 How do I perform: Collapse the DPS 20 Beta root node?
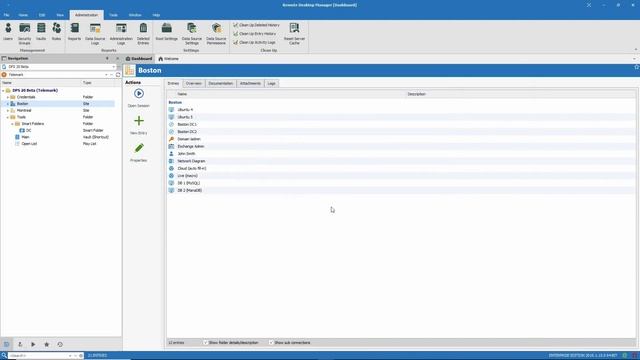3,91
